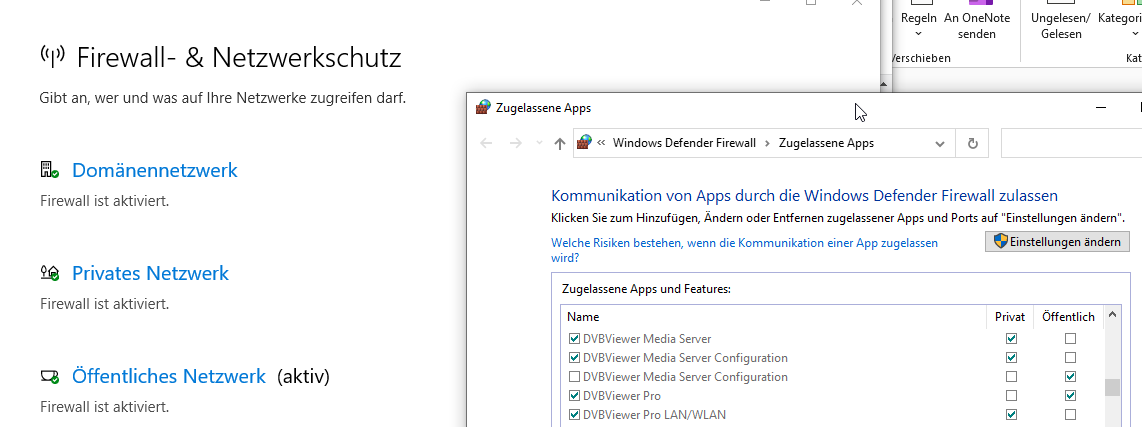
Task: Click the refresh button beside the address bar
Action: [971, 143]
